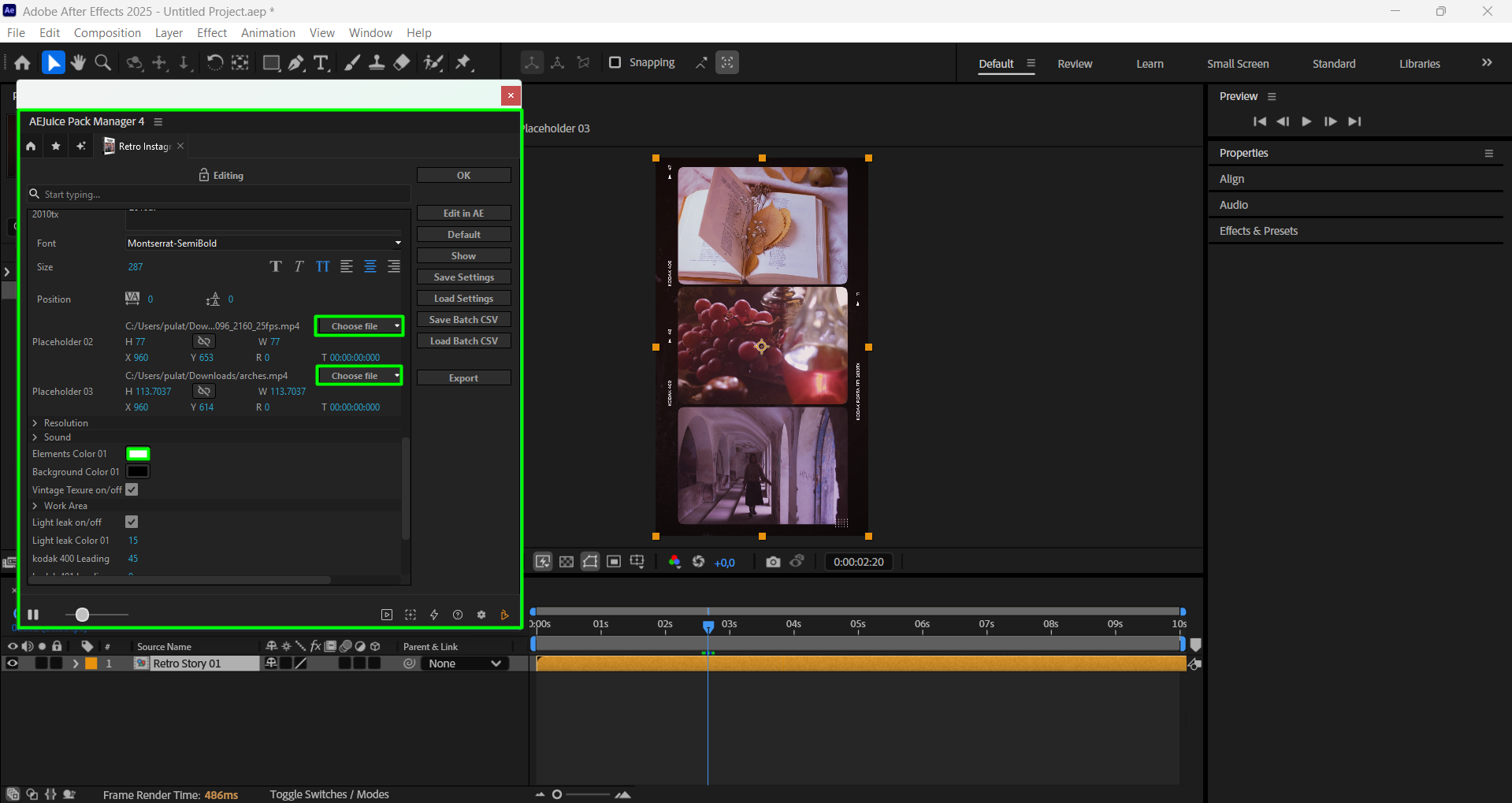
Task: Select the Hand tool in toolbar
Action: pyautogui.click(x=78, y=63)
